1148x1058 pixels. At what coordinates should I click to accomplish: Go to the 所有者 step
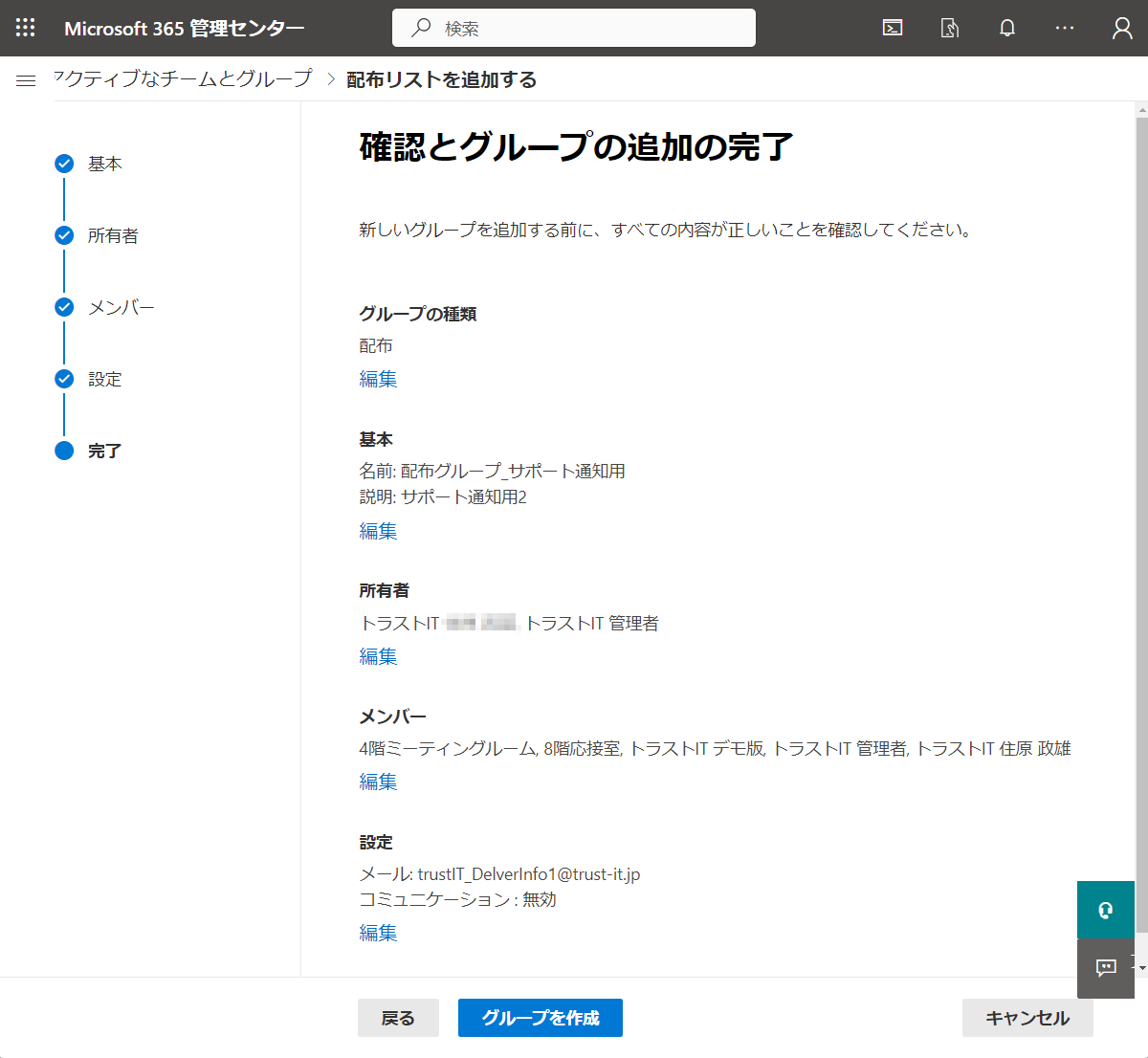(x=113, y=235)
